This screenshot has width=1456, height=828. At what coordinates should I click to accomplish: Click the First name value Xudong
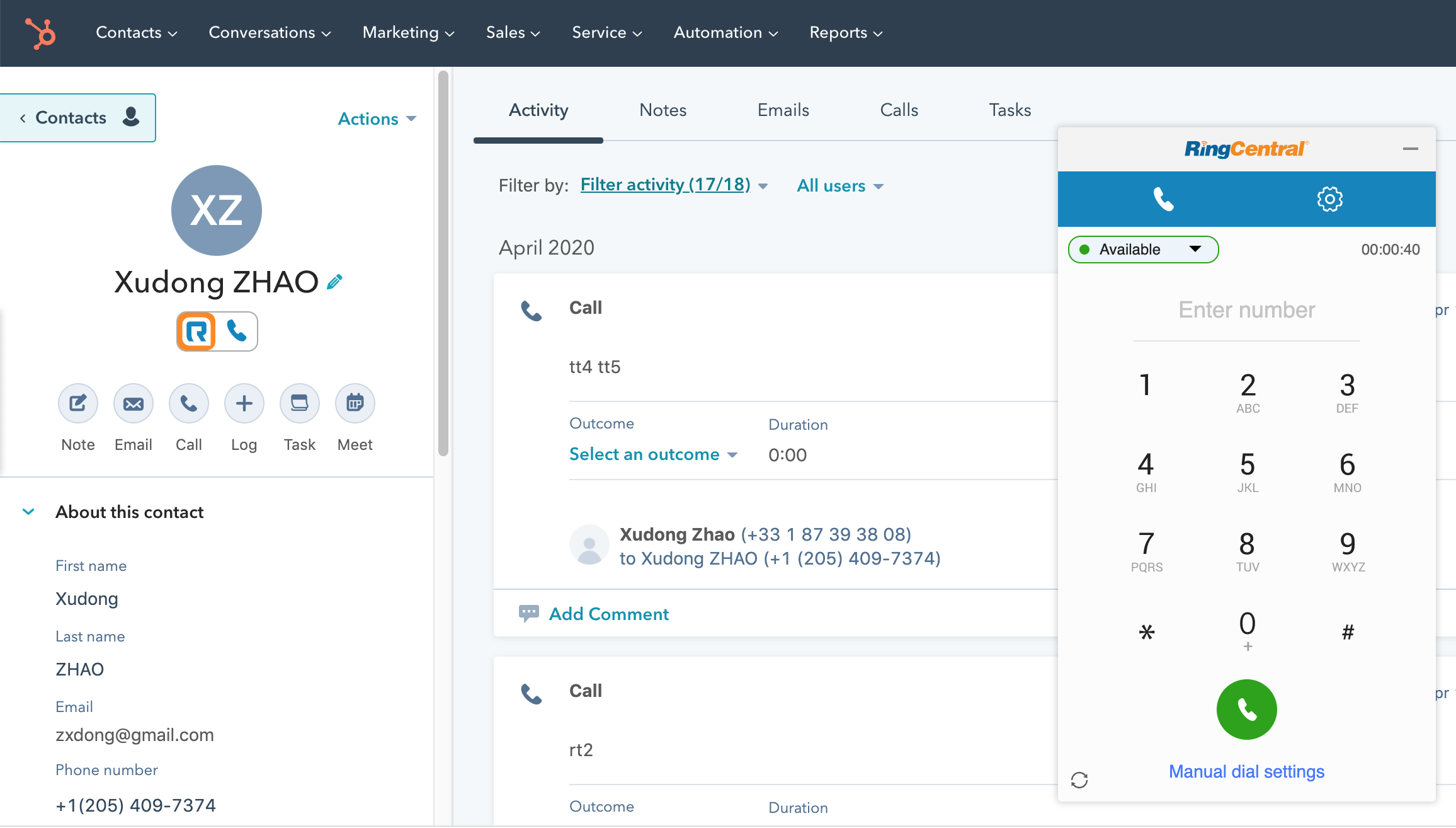click(87, 599)
